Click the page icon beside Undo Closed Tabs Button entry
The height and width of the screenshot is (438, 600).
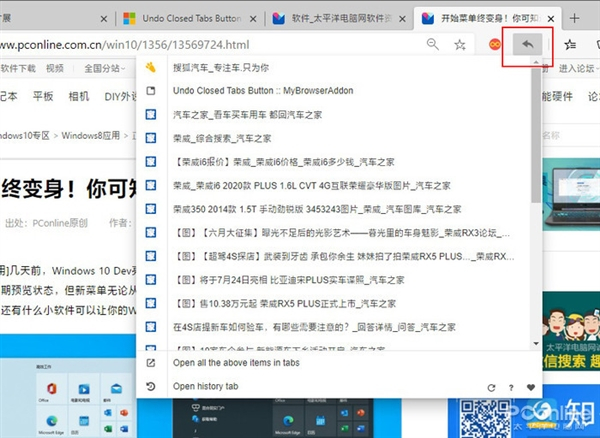coord(151,91)
